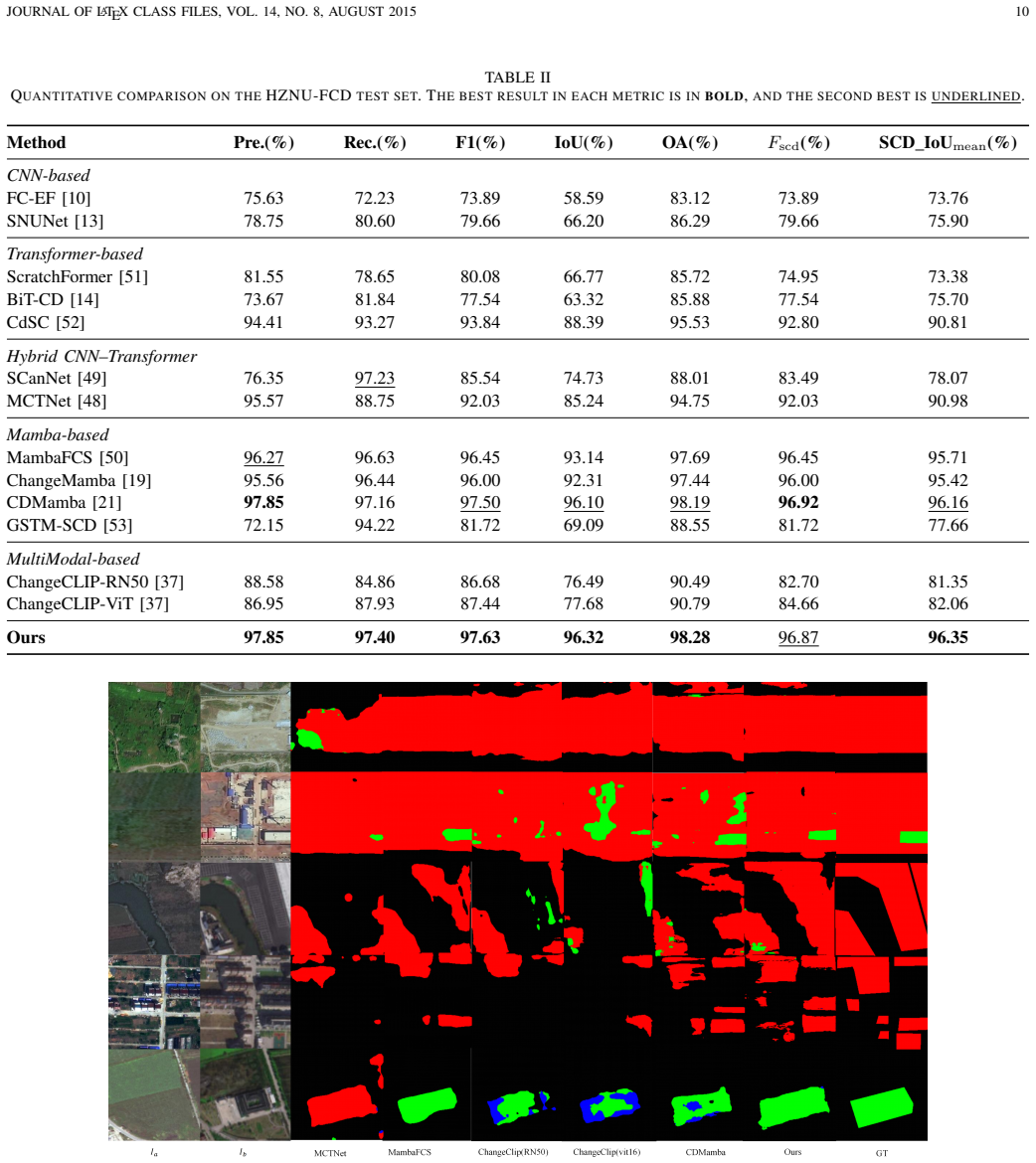Click 80.60 recall value in SNUNet row
This screenshot has width=1036, height=1163.
(x=375, y=221)
